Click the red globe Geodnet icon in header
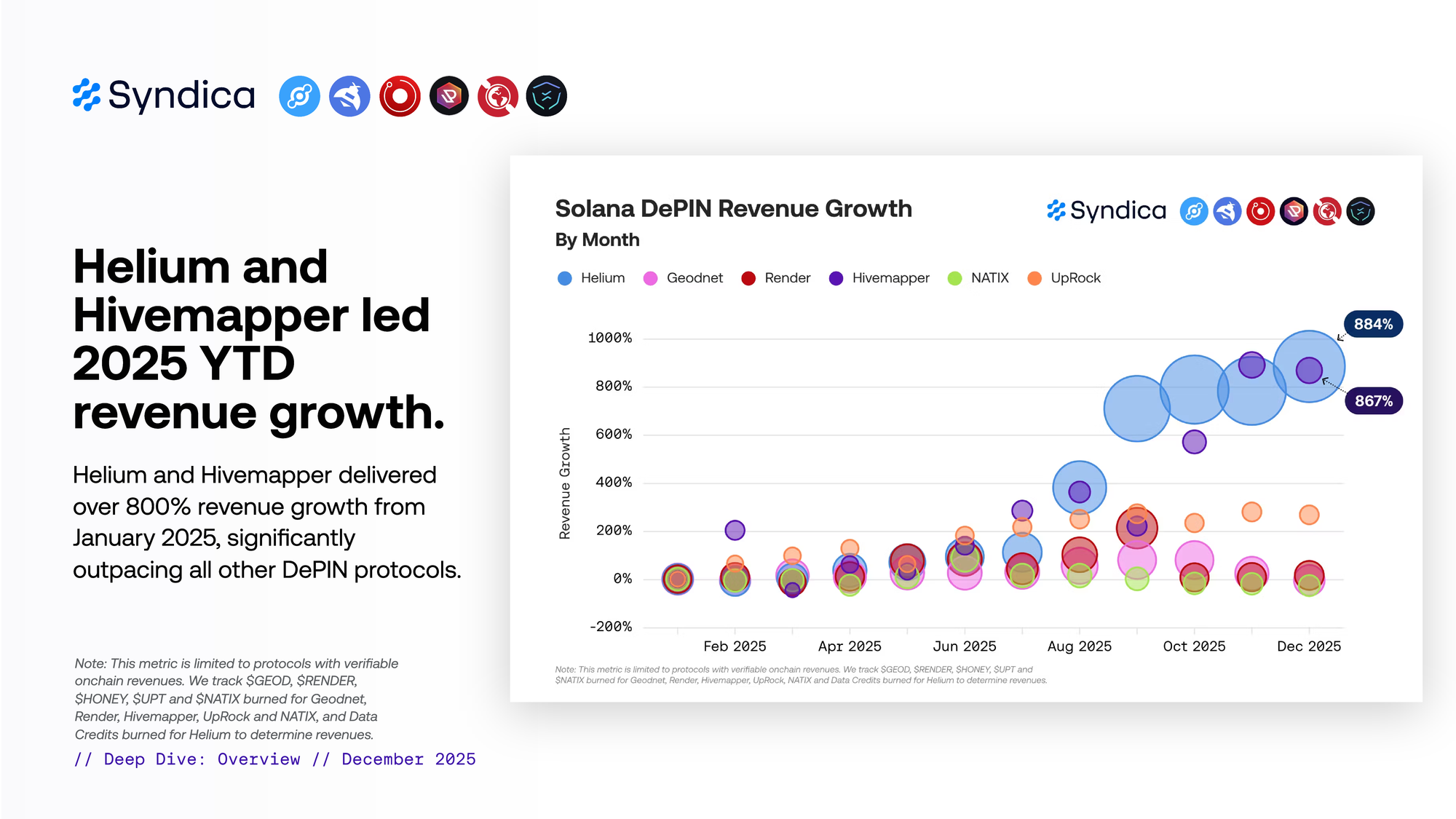This screenshot has height=819, width=1456. (x=498, y=96)
